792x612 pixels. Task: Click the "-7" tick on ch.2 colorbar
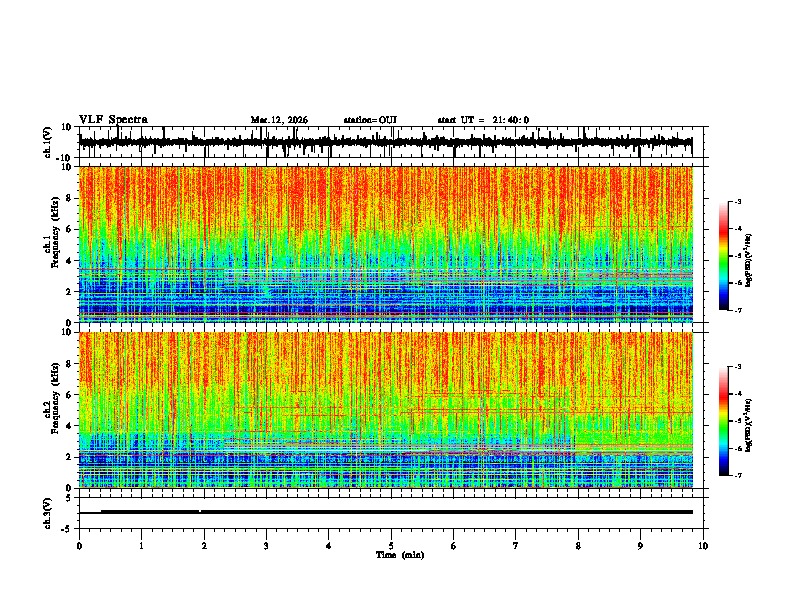tap(738, 475)
